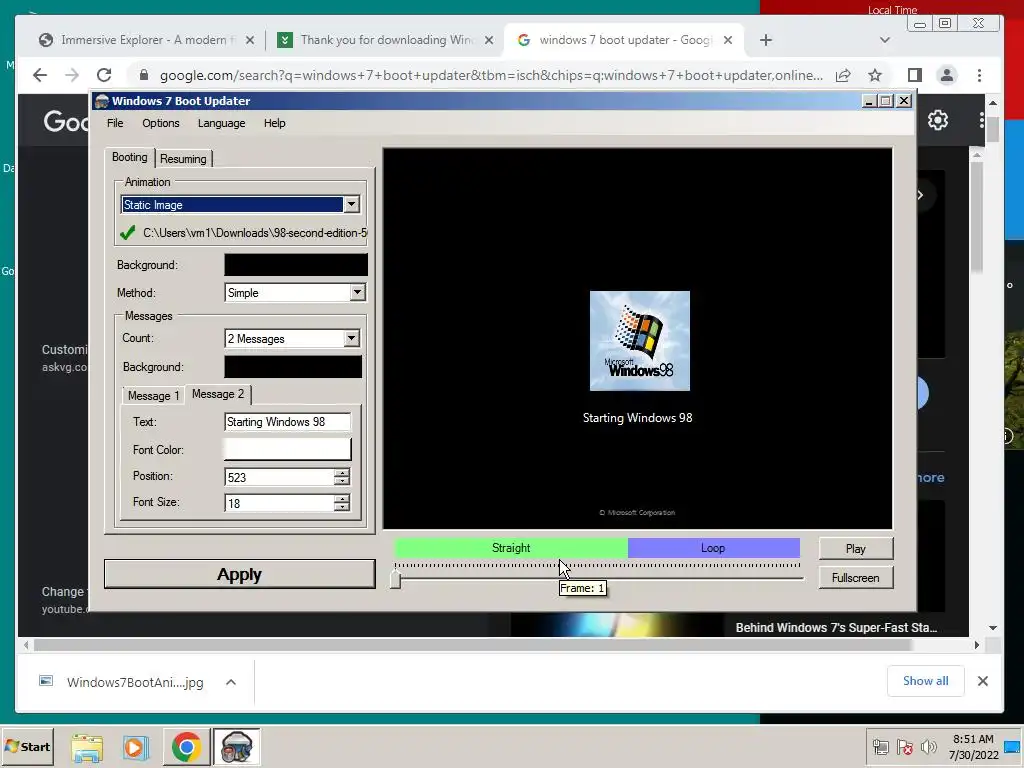The height and width of the screenshot is (768, 1024).
Task: Click the frame slider thumb
Action: 395,579
